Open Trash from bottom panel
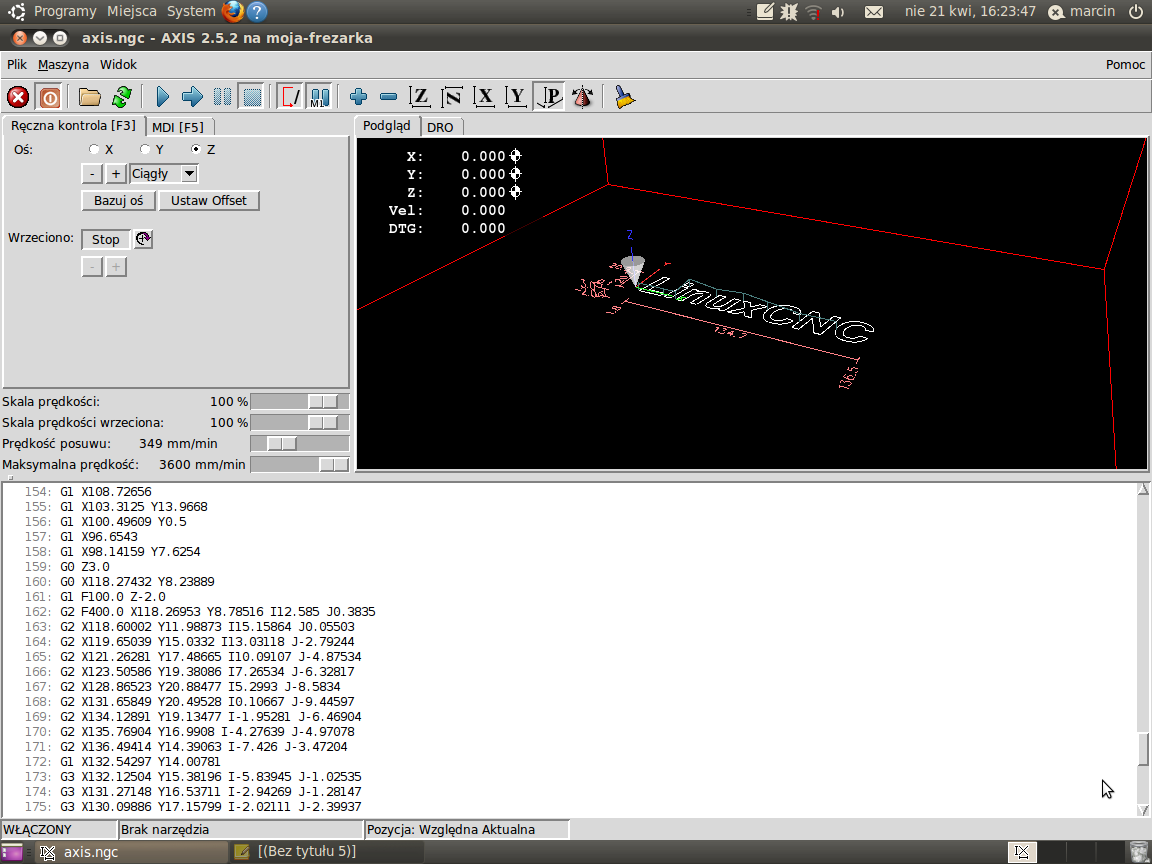 (1139, 852)
